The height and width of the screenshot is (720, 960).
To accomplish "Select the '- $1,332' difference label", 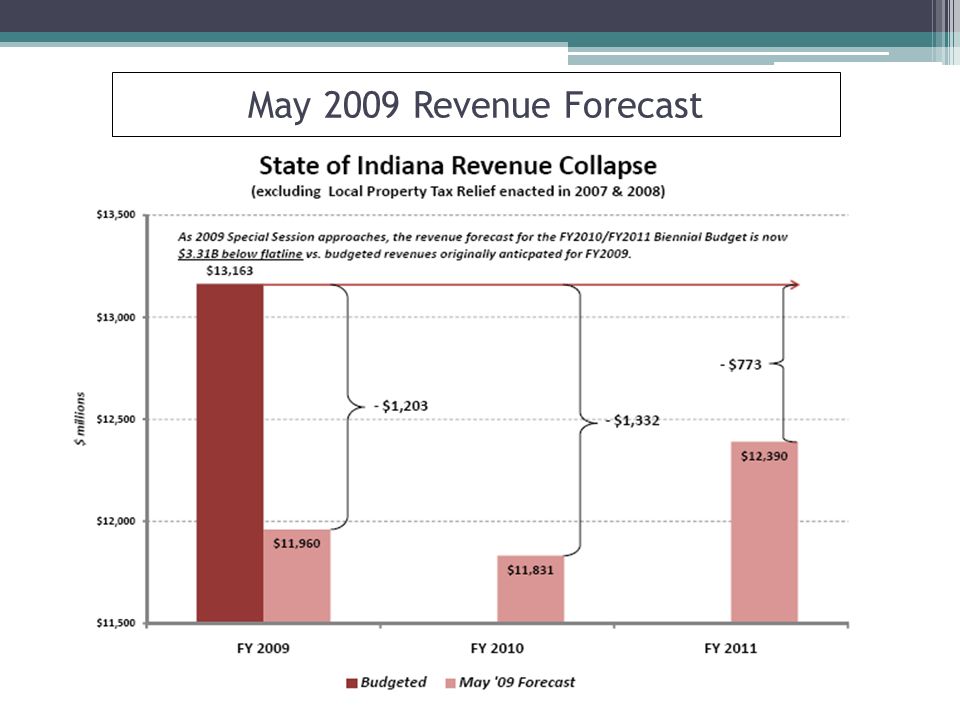I will [632, 421].
